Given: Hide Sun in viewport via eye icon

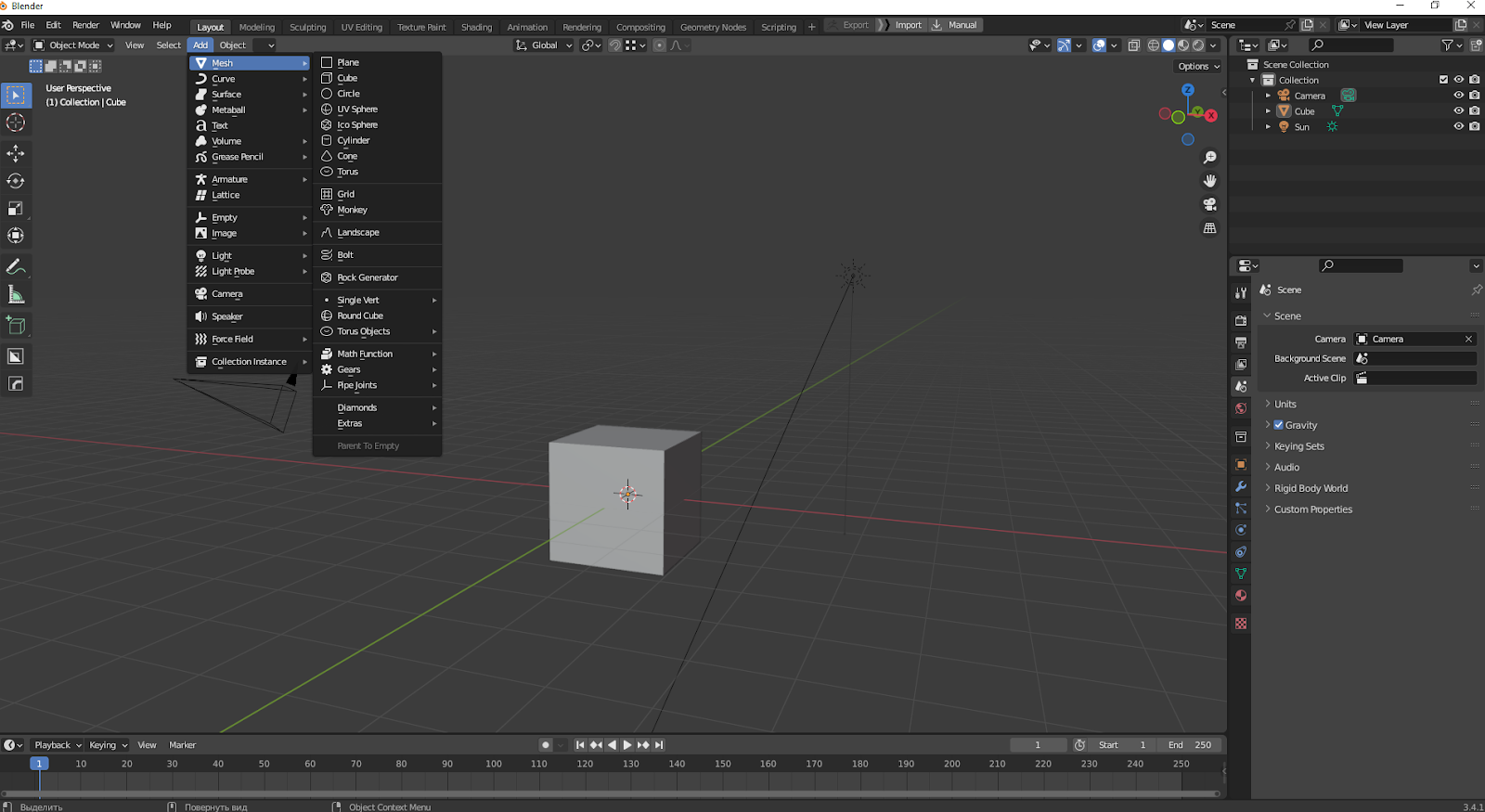Looking at the screenshot, I should pyautogui.click(x=1458, y=127).
